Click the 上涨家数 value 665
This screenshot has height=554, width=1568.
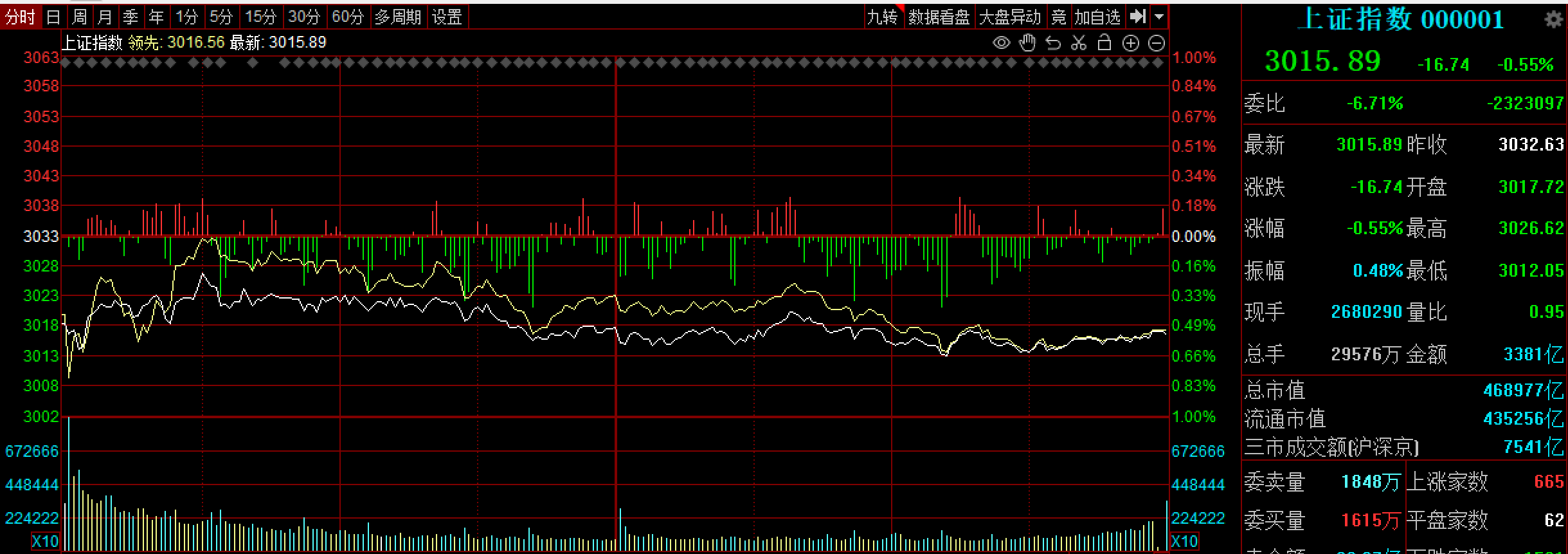[x=1548, y=481]
